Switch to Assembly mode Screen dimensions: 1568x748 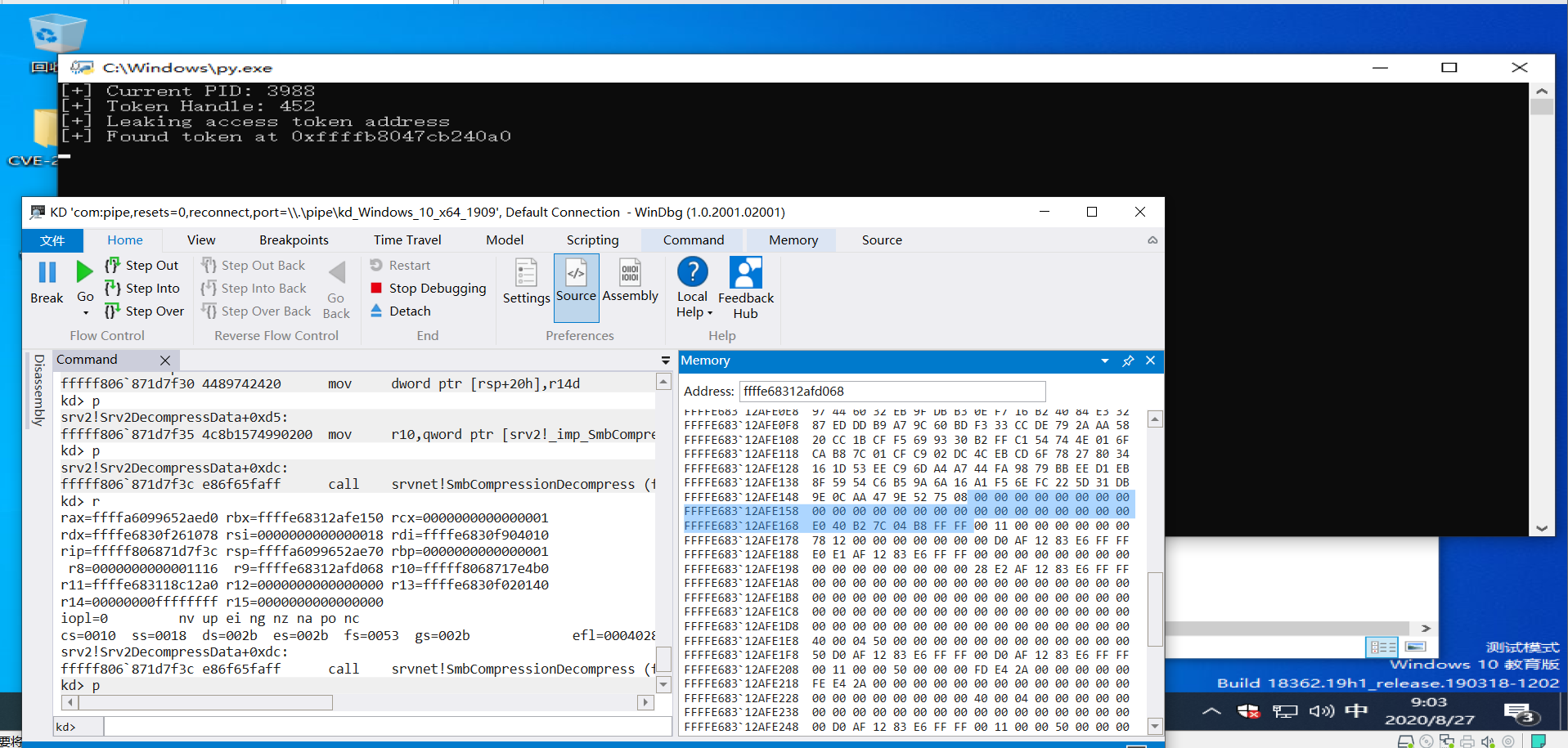point(630,282)
